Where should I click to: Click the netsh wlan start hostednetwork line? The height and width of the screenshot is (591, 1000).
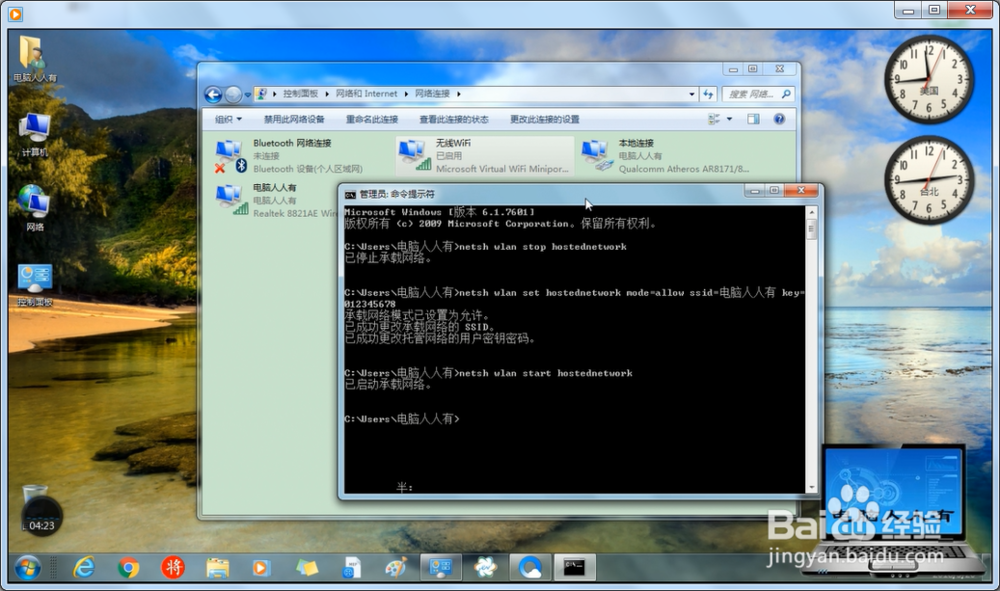[489, 373]
